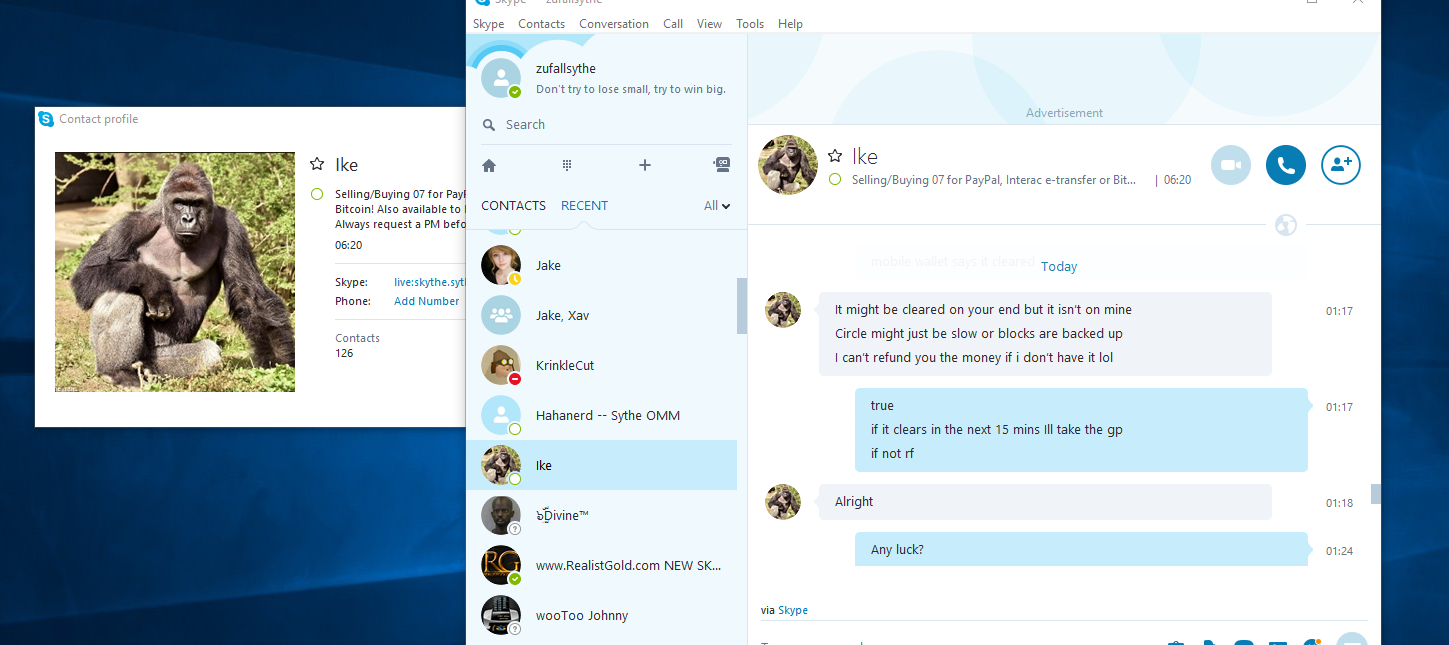1449x645 pixels.
Task: Open the Tools menu
Action: (750, 24)
